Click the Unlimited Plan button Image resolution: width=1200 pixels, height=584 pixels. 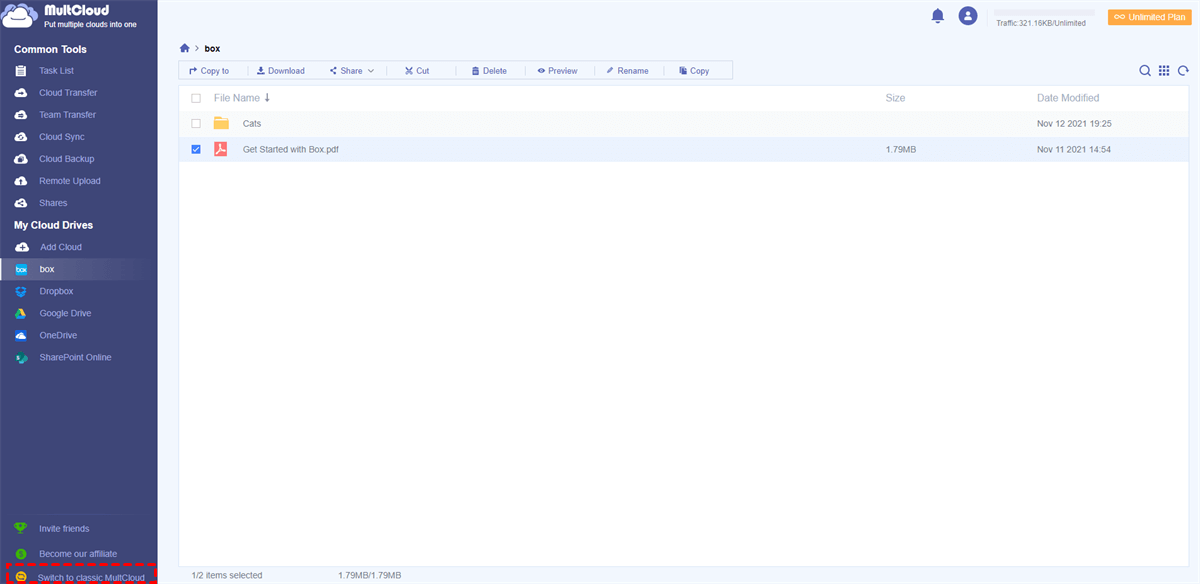click(x=1149, y=17)
